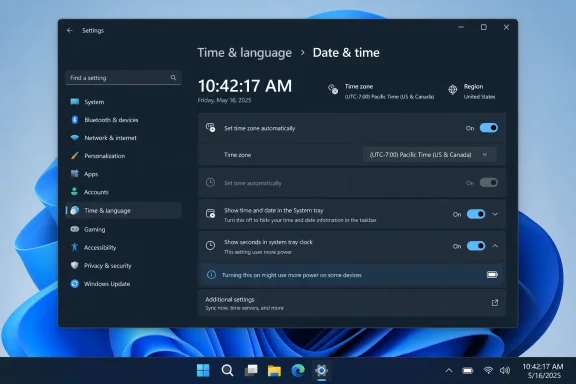Select the Personalization paintbrush icon
The height and width of the screenshot is (384, 576).
coord(75,156)
